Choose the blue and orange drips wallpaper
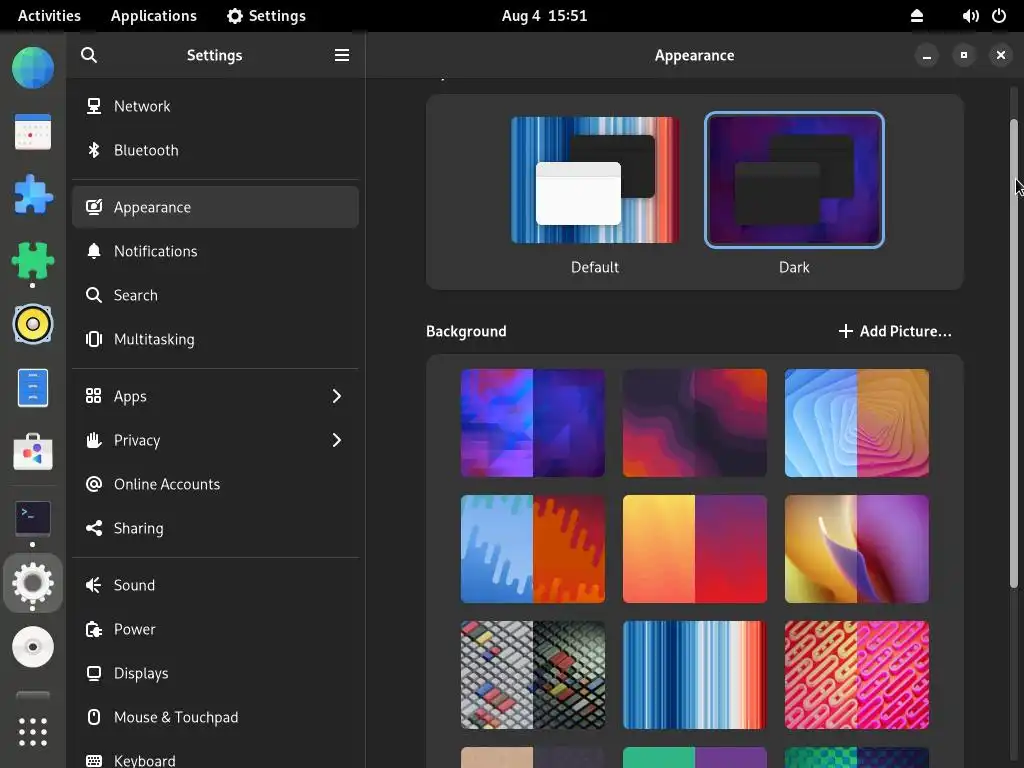This screenshot has height=768, width=1024. pos(533,549)
